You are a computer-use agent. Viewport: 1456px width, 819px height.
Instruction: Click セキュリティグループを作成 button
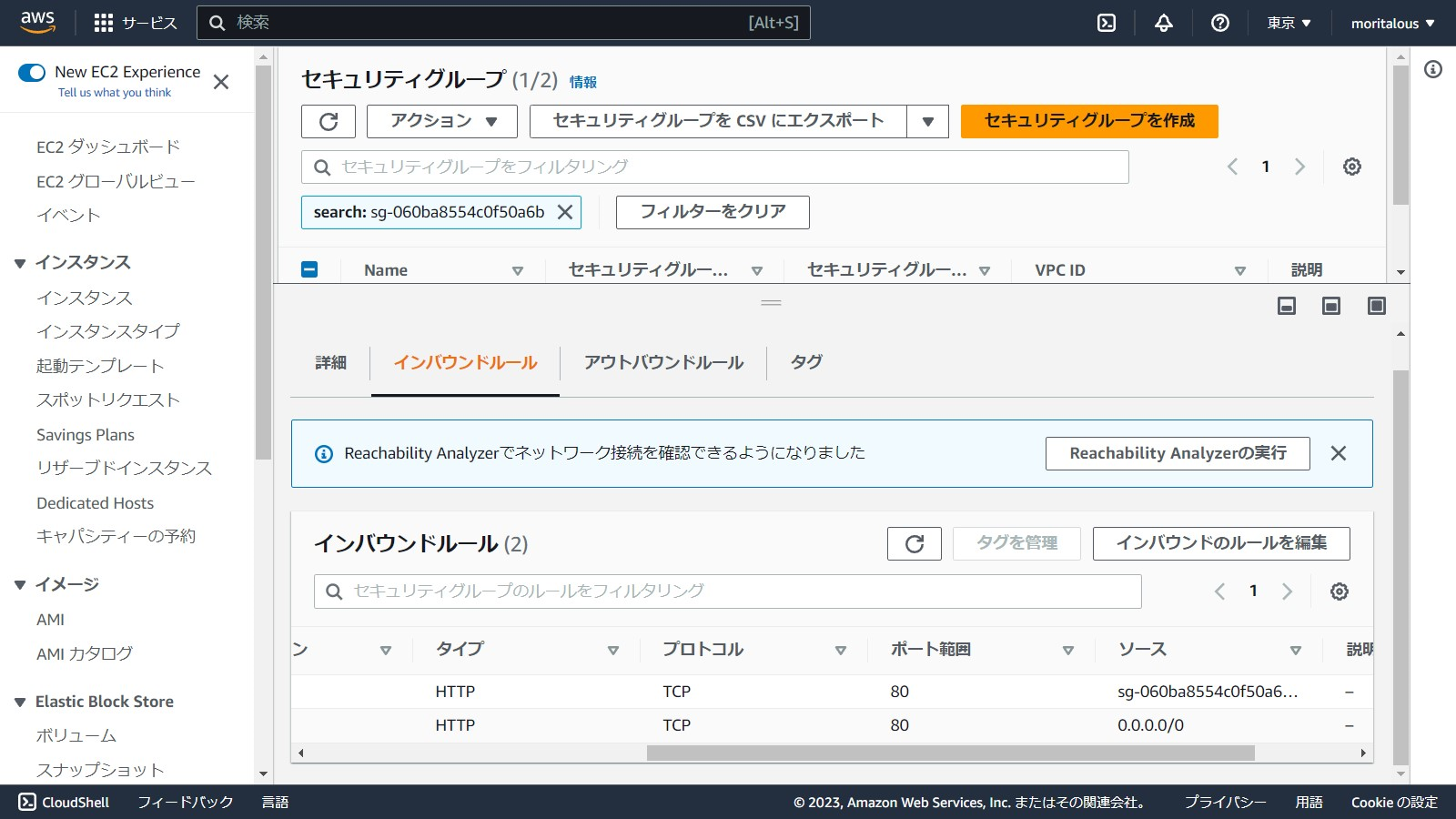pyautogui.click(x=1089, y=121)
